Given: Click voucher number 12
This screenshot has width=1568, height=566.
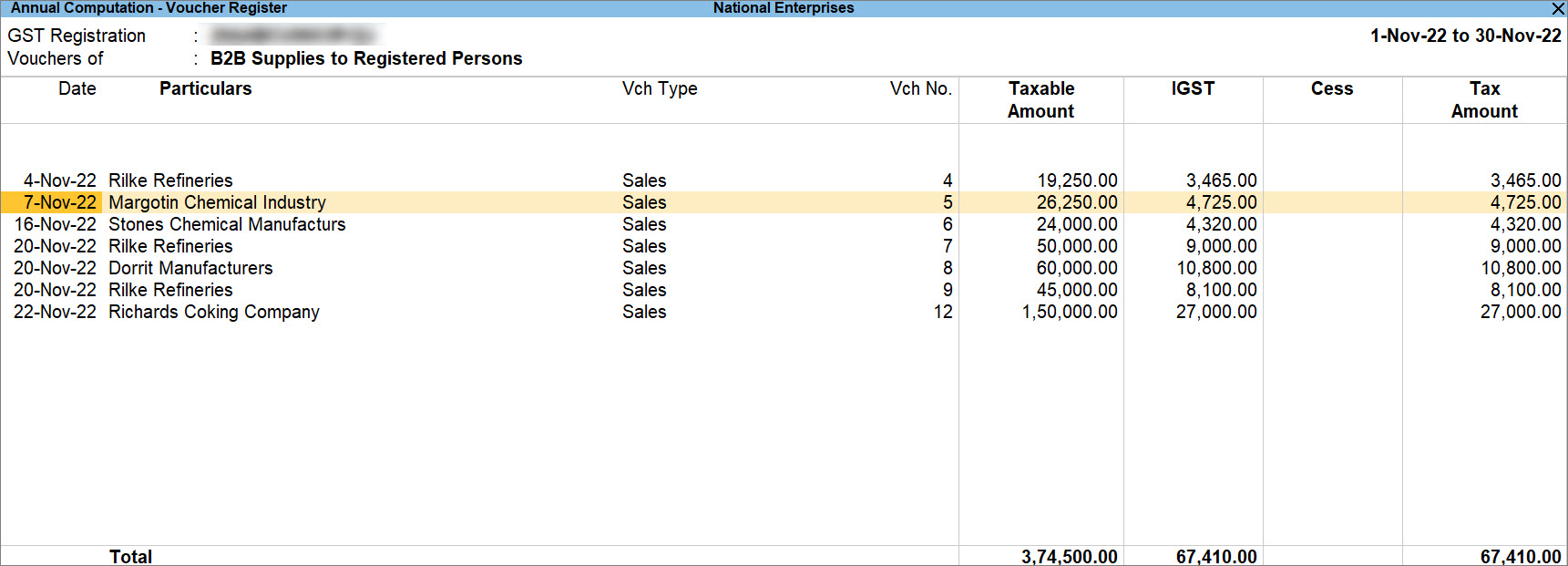Looking at the screenshot, I should pyautogui.click(x=943, y=312).
